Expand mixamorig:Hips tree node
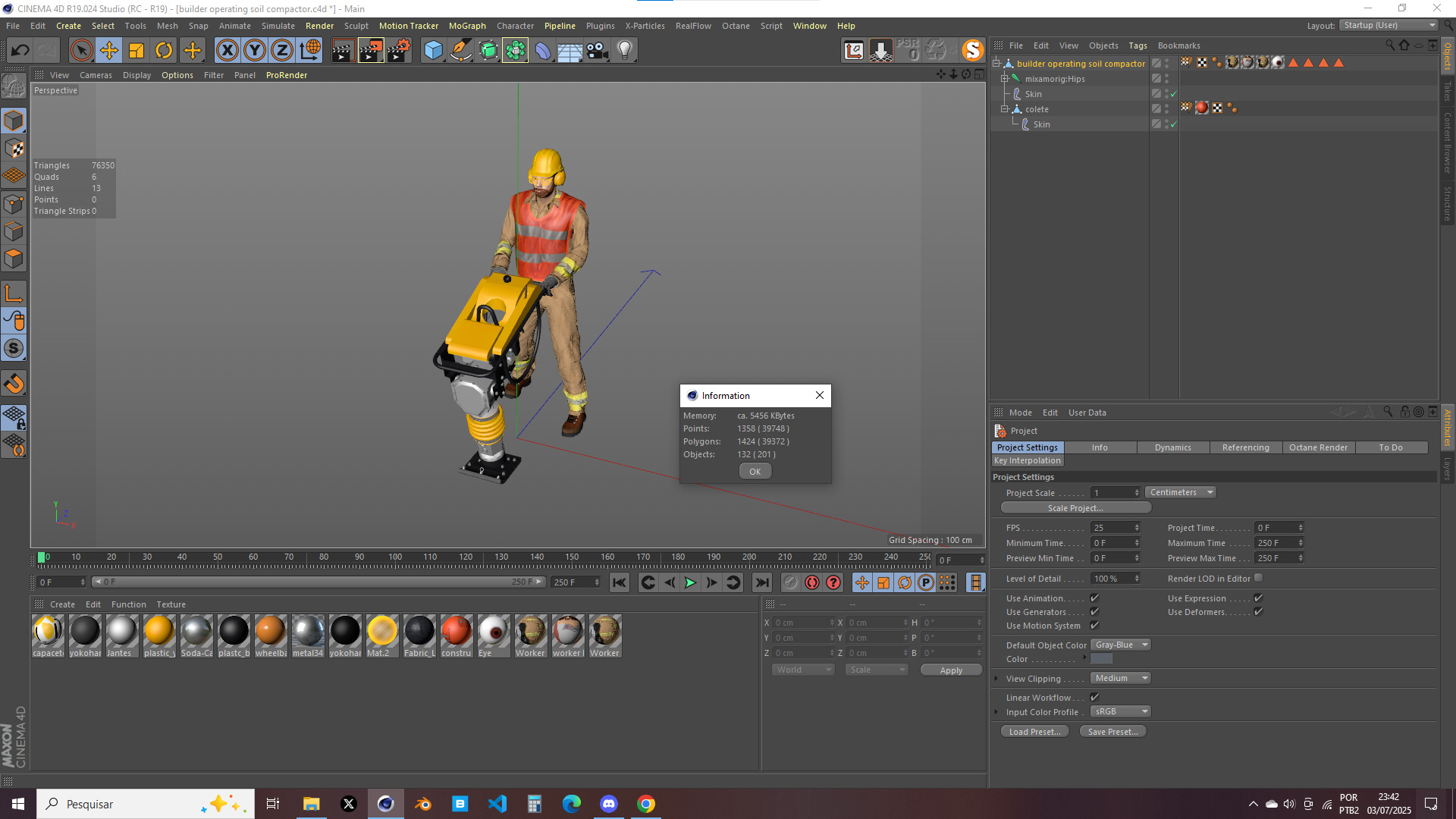The image size is (1456, 819). [1005, 79]
